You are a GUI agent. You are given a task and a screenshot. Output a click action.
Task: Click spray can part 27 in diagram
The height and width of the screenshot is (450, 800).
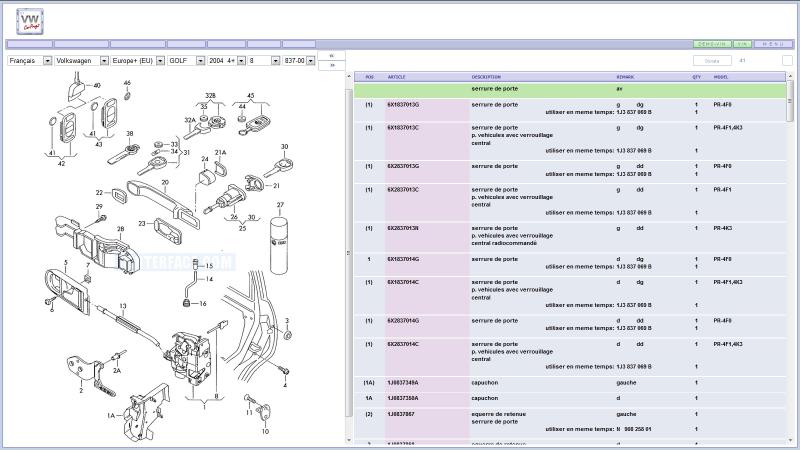(279, 245)
